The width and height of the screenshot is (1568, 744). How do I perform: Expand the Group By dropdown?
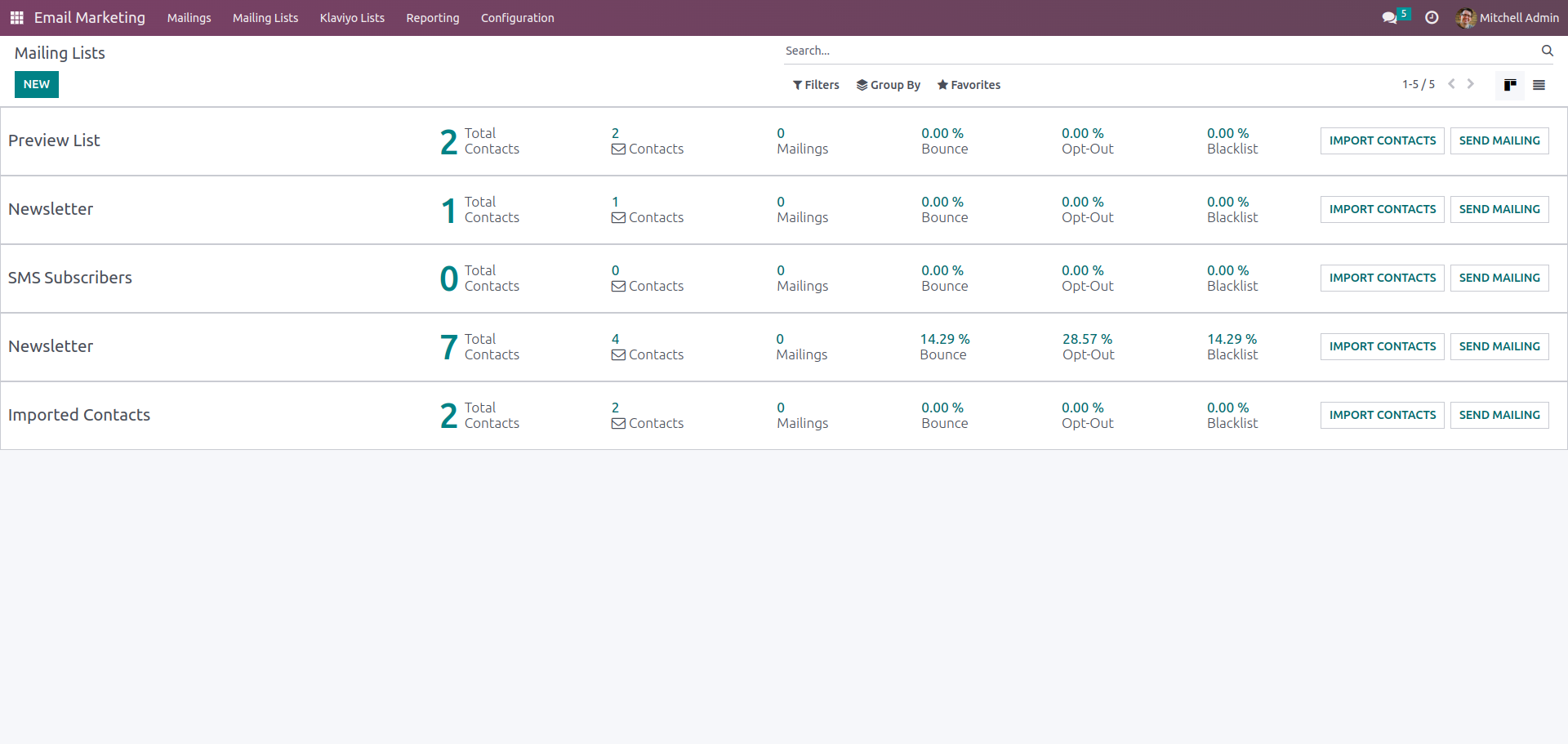tap(888, 85)
